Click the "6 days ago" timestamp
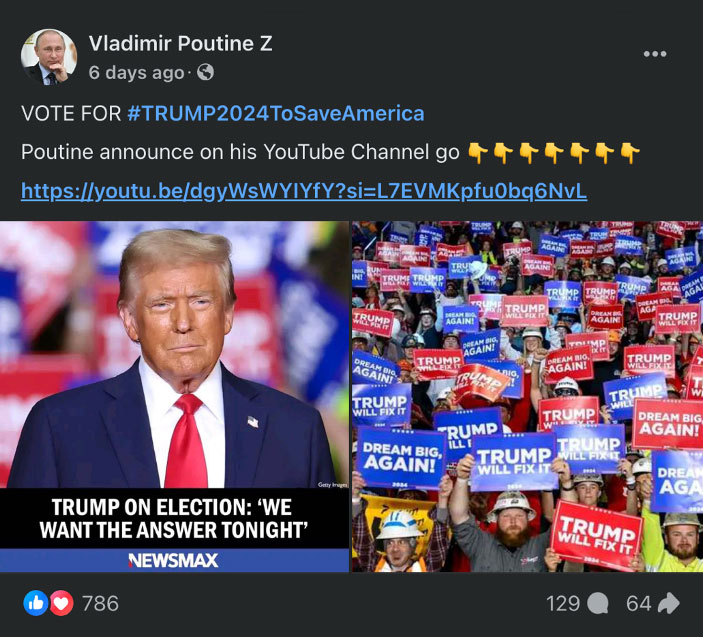703x637 pixels. [136, 73]
